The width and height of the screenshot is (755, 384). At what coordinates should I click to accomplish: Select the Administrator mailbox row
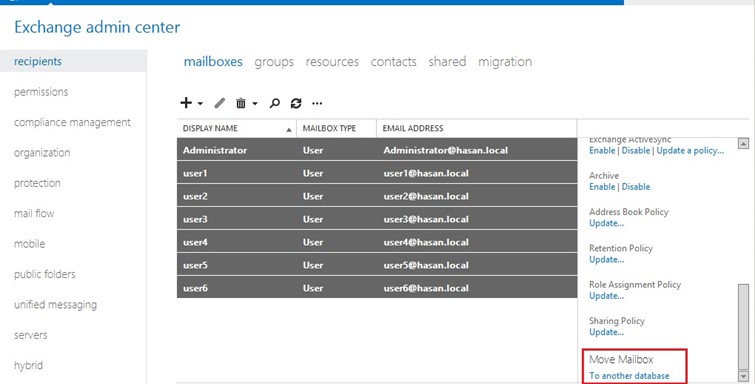[377, 150]
